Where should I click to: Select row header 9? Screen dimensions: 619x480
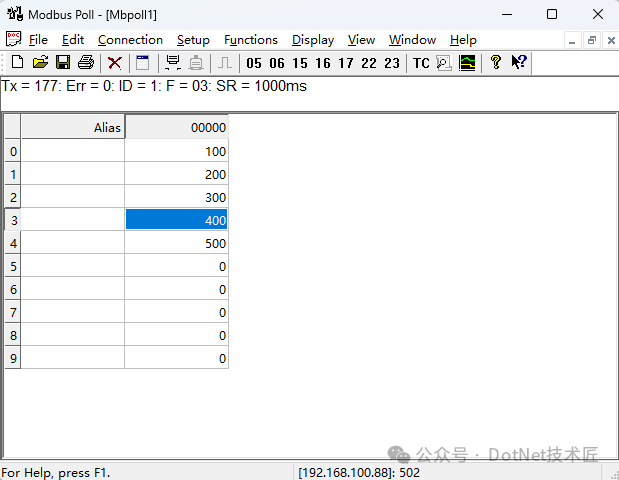coord(13,357)
